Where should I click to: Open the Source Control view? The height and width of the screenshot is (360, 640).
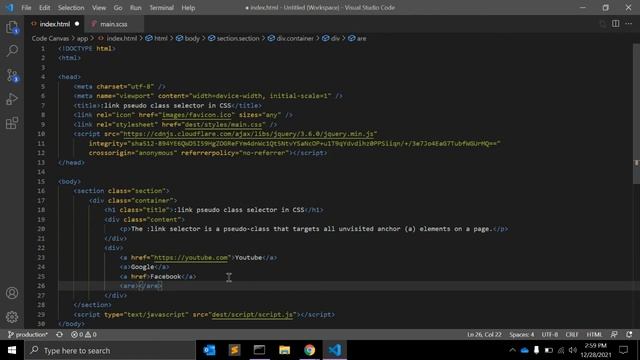click(12, 75)
